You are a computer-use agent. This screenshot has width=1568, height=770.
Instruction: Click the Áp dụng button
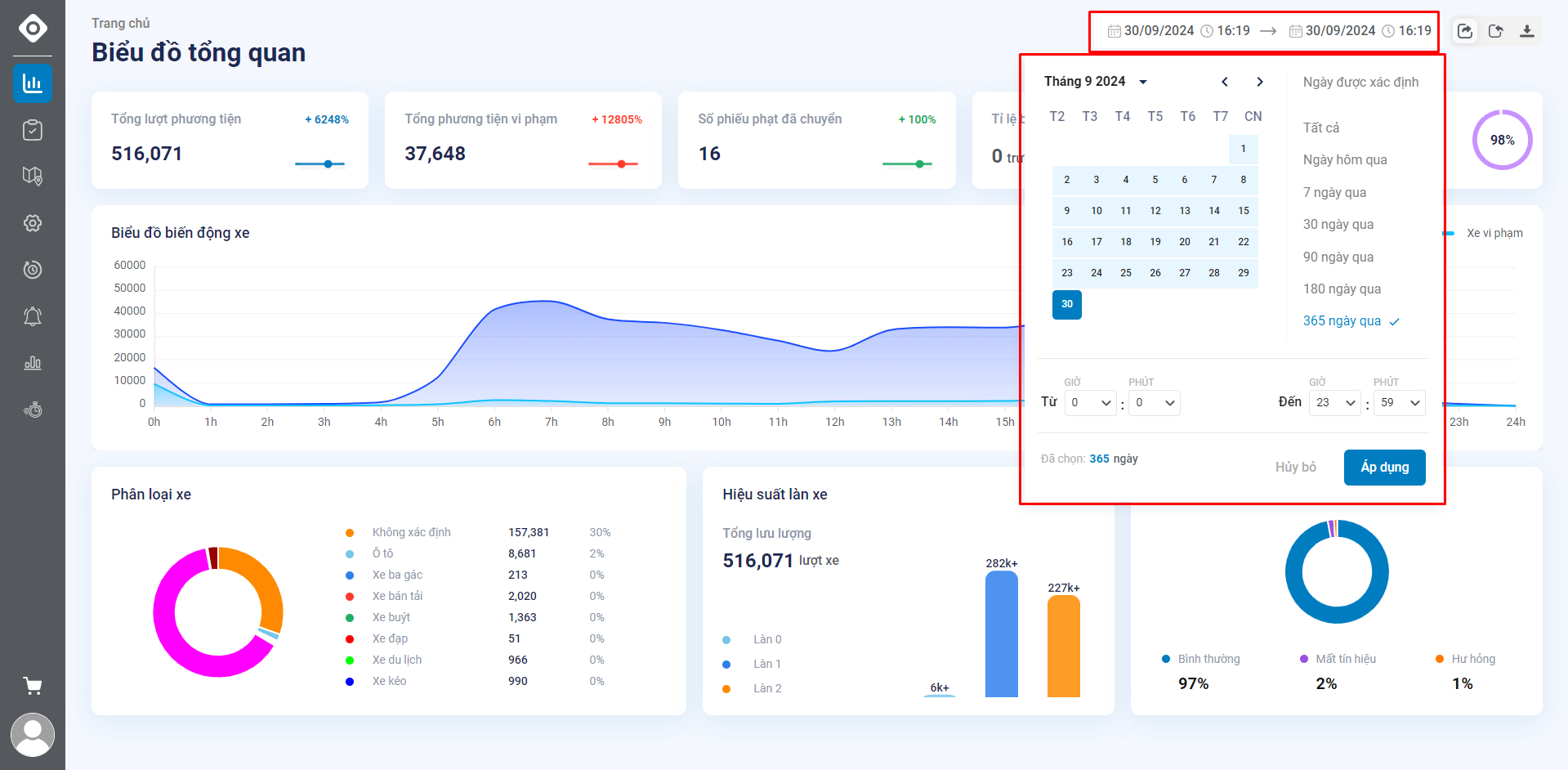pyautogui.click(x=1385, y=468)
